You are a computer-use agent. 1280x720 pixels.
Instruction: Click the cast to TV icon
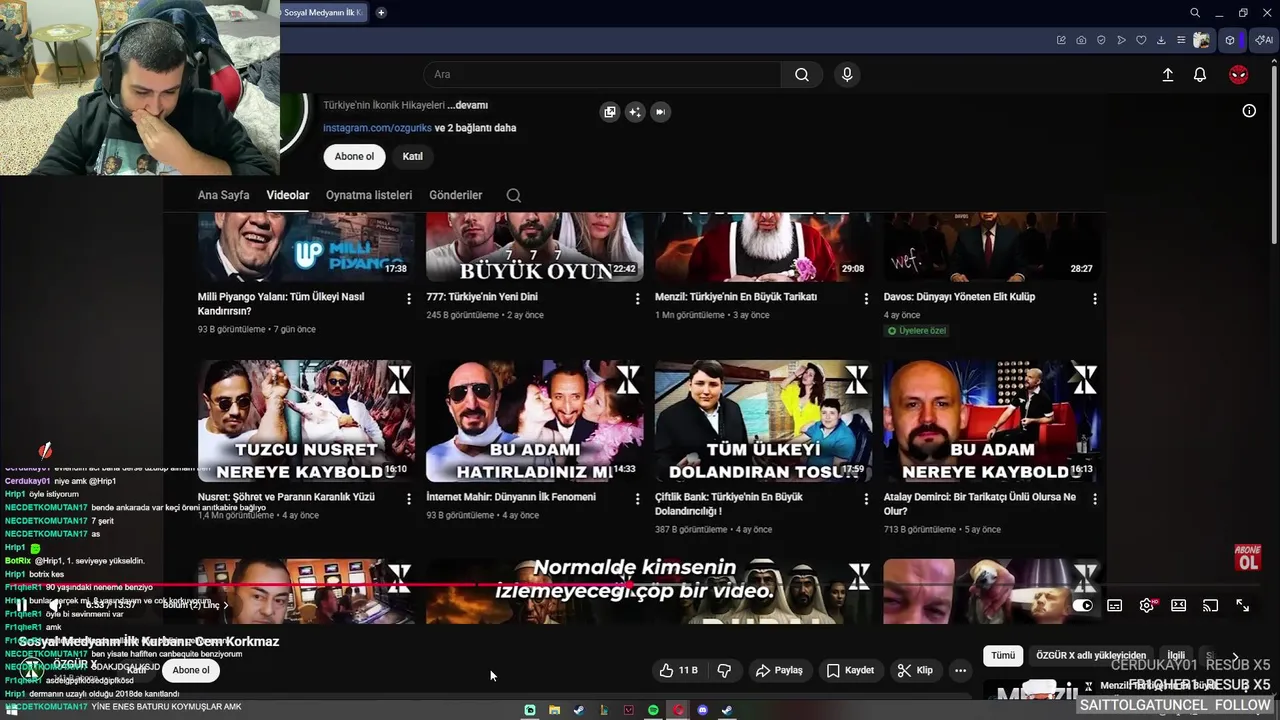tap(1210, 605)
